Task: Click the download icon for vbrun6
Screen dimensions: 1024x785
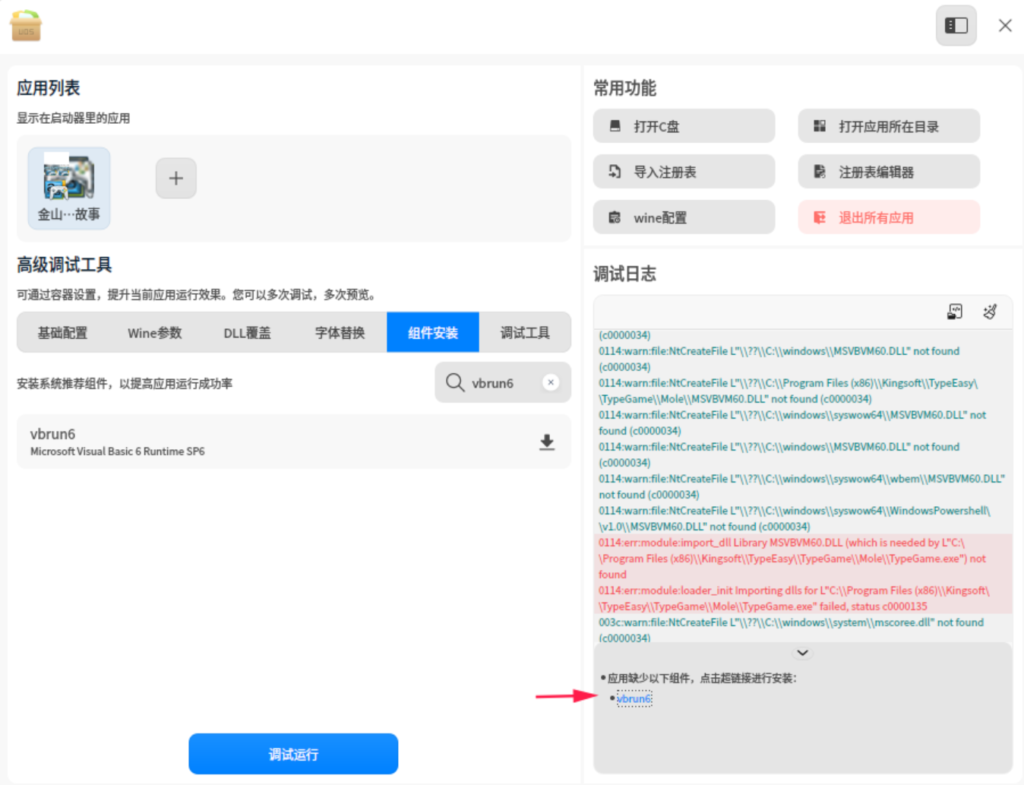Action: (x=546, y=442)
